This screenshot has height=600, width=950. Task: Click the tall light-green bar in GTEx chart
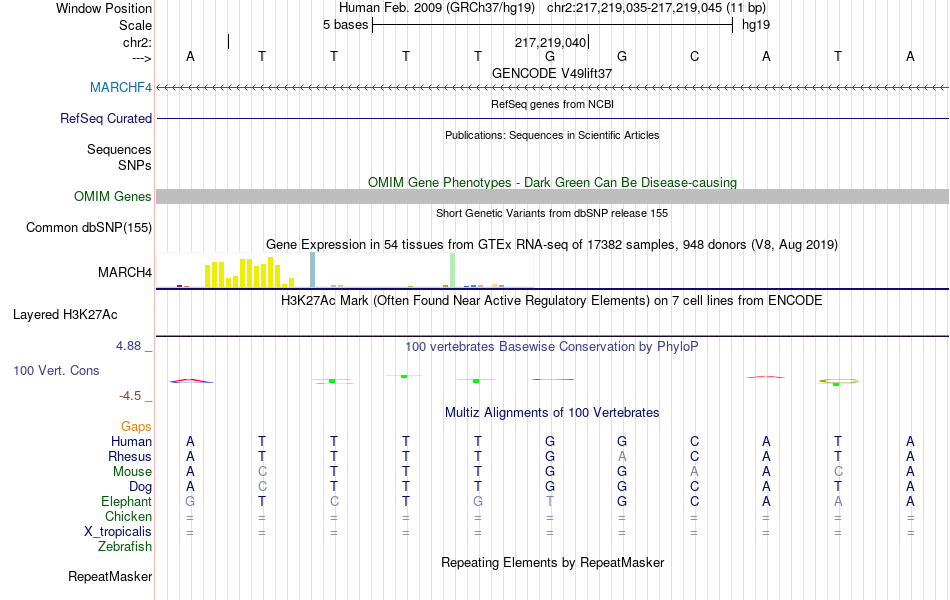point(453,270)
